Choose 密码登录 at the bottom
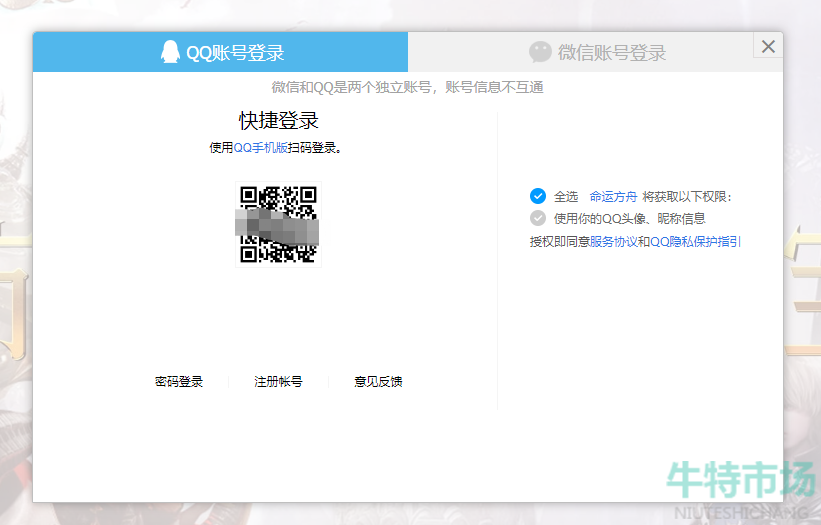Viewport: 821px width, 525px height. (179, 382)
